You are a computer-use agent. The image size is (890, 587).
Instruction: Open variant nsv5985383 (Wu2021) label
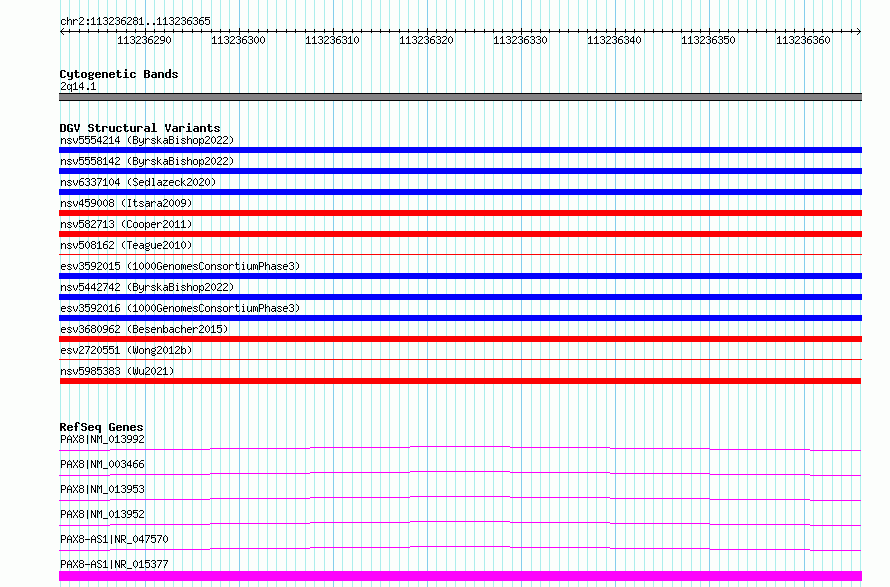click(117, 371)
